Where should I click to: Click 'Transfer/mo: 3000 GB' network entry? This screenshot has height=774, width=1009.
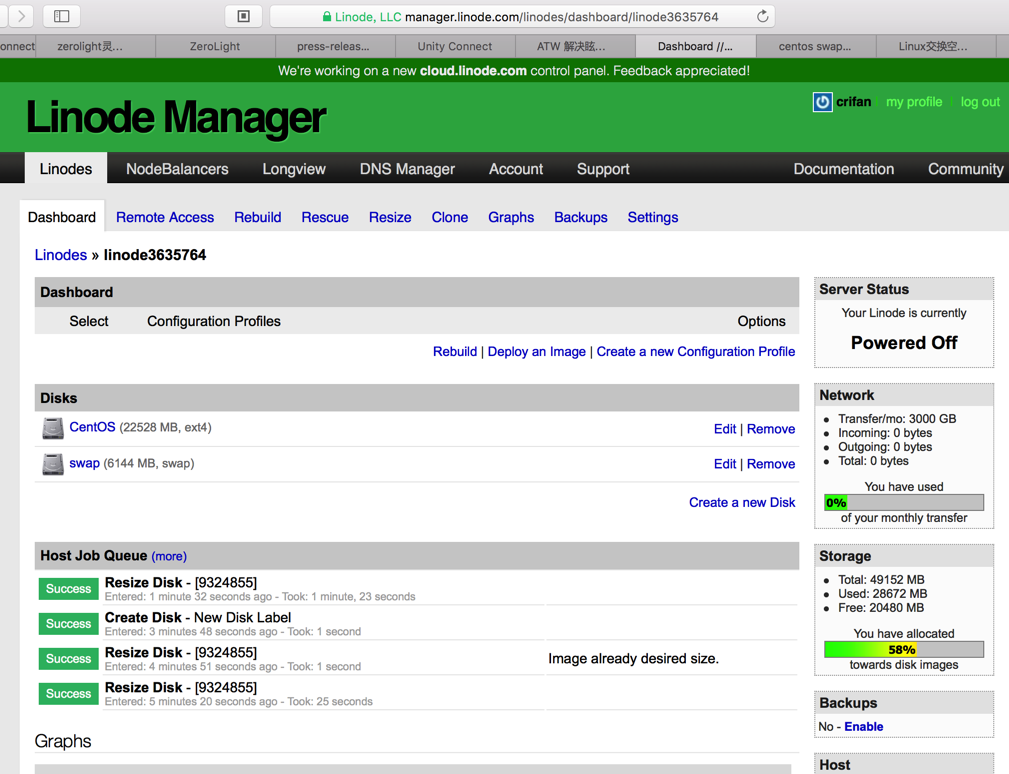click(897, 419)
